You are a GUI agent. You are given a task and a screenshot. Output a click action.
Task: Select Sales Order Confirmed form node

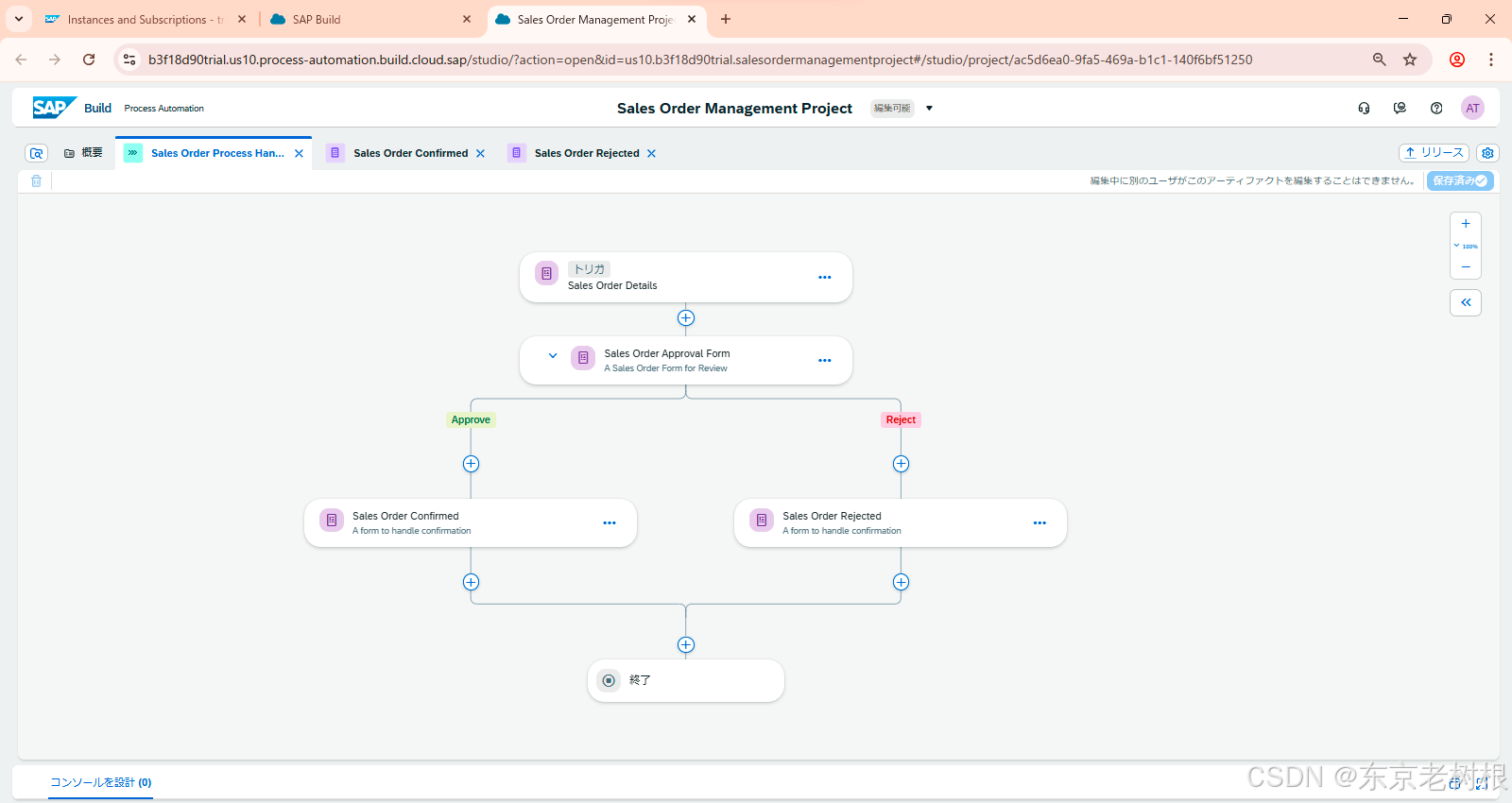(471, 523)
